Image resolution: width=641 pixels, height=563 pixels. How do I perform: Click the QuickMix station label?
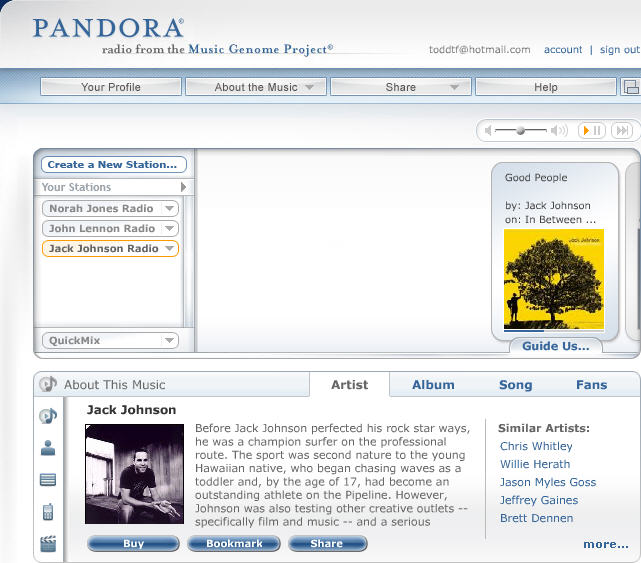[74, 340]
